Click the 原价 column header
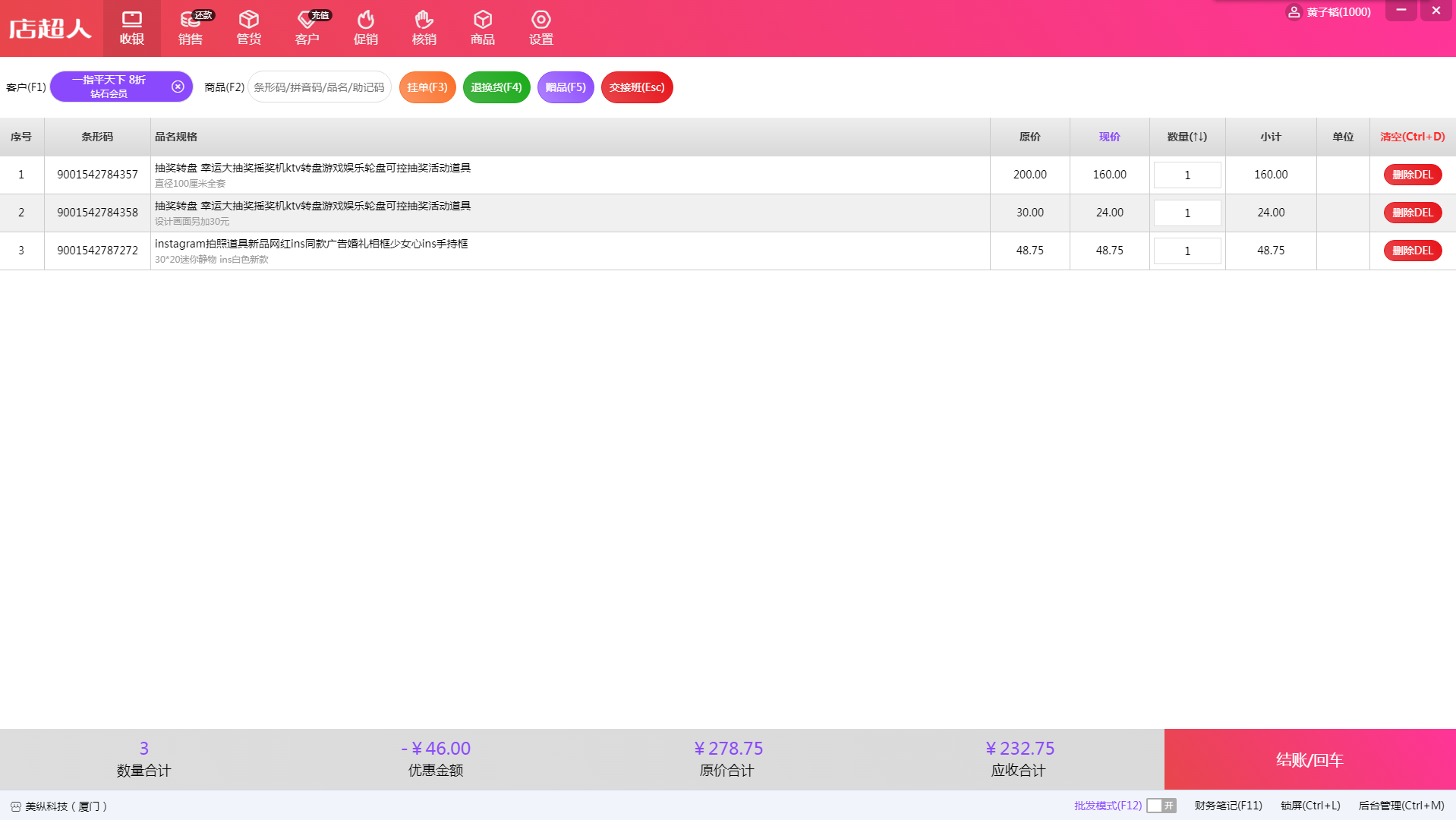Screen dimensions: 1456x820 pos(1029,137)
